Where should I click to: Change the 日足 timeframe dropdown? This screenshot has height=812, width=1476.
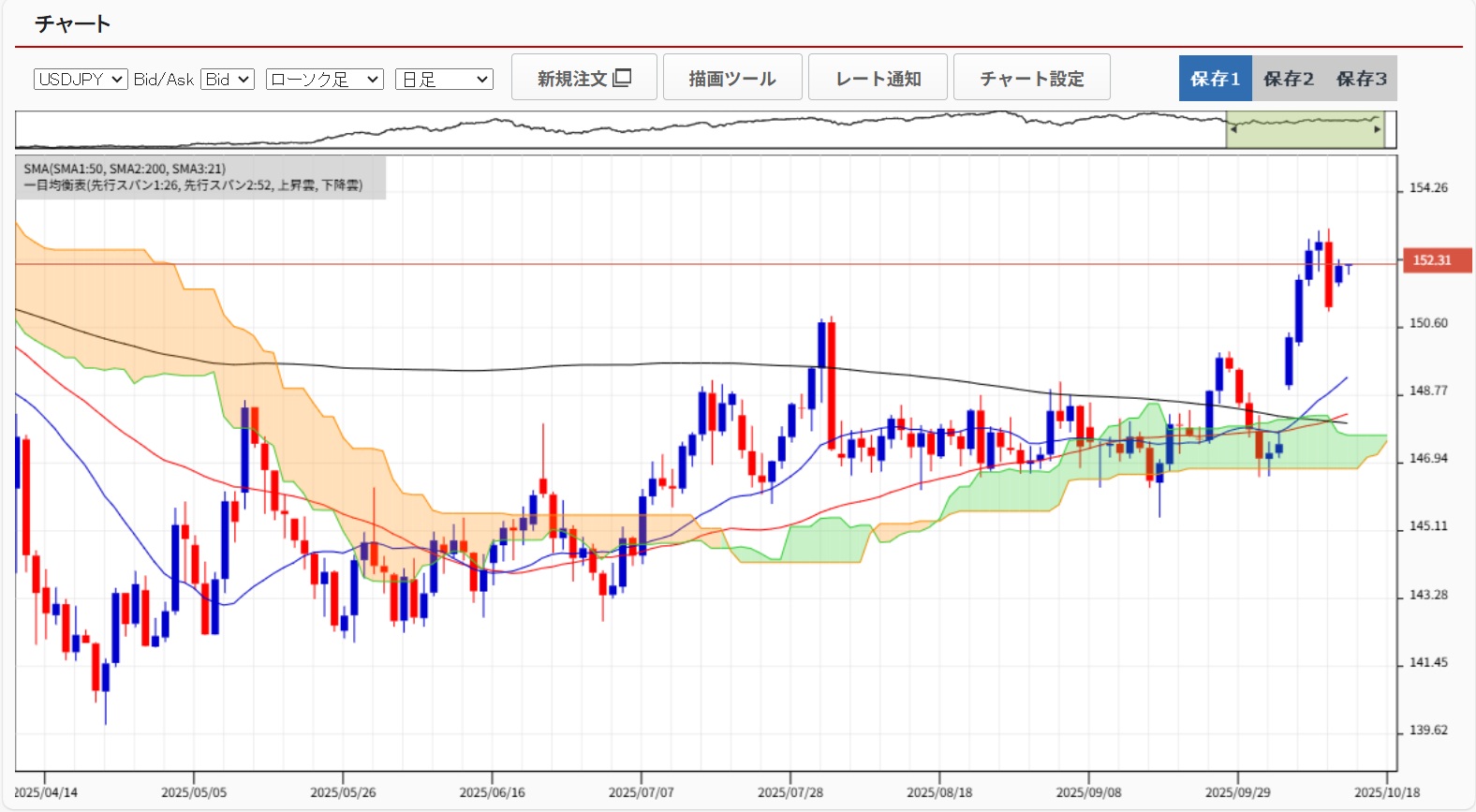pyautogui.click(x=444, y=80)
